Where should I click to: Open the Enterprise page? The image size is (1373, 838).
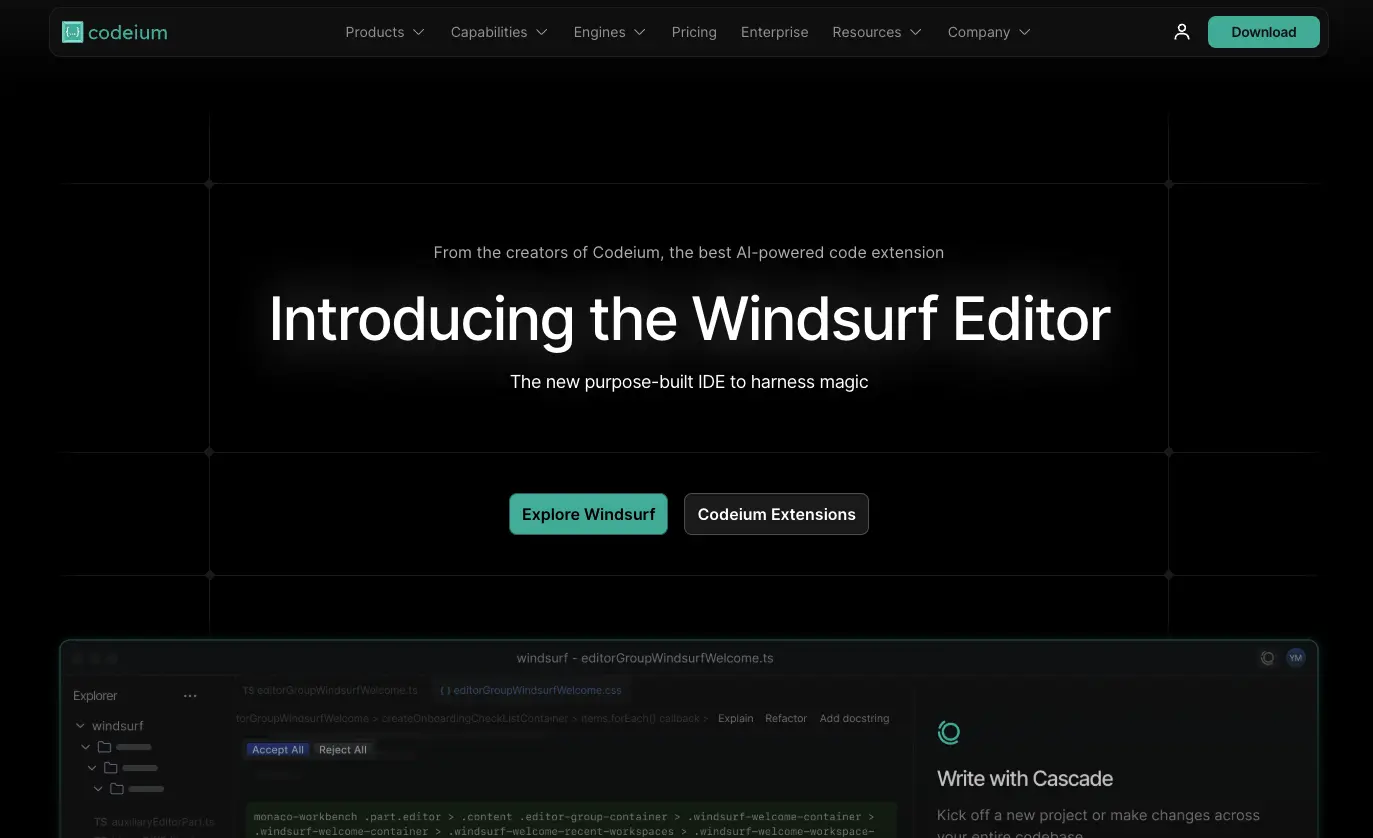coord(774,32)
